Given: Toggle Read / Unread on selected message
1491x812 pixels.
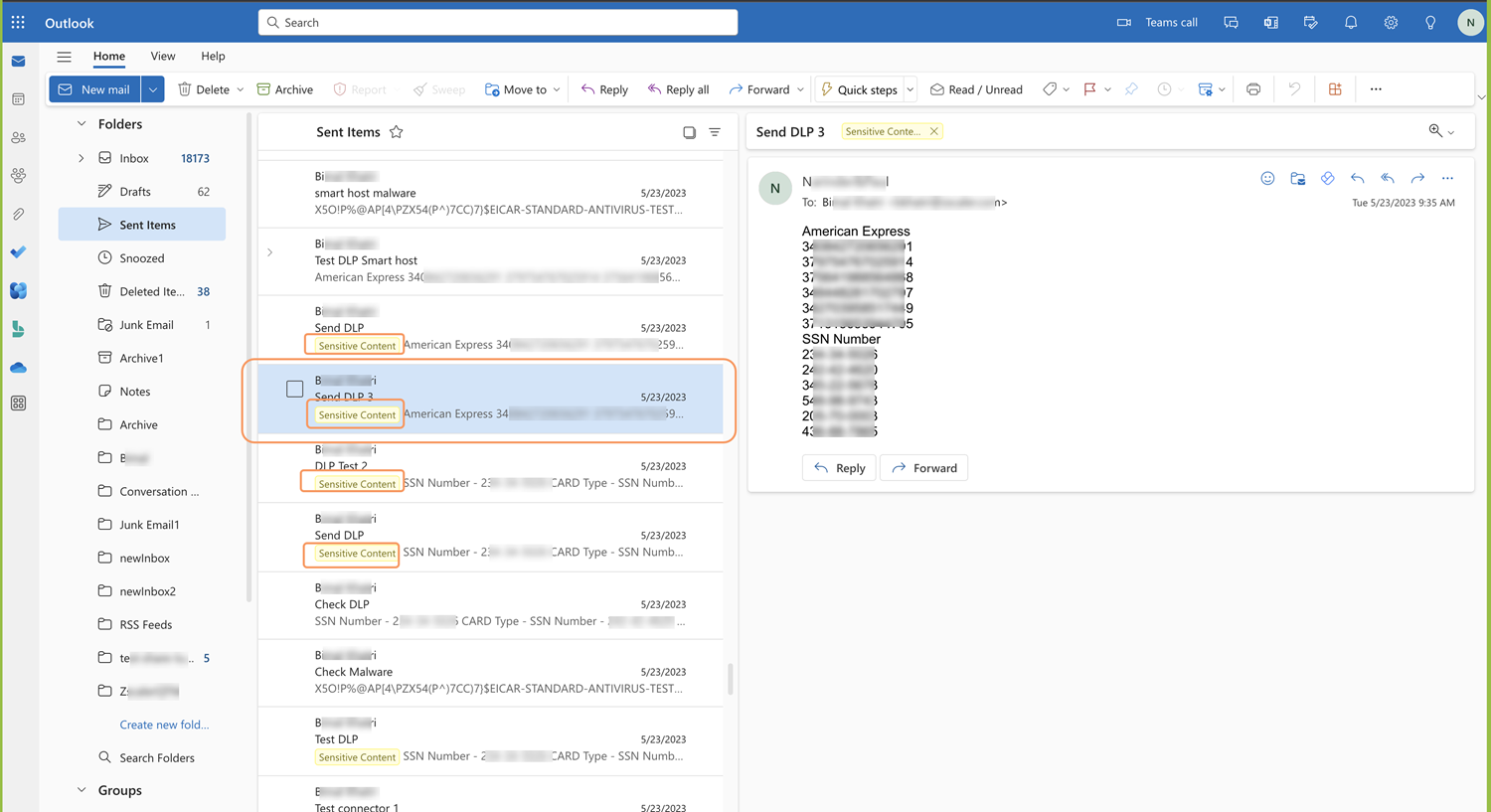Looking at the screenshot, I should (x=976, y=88).
